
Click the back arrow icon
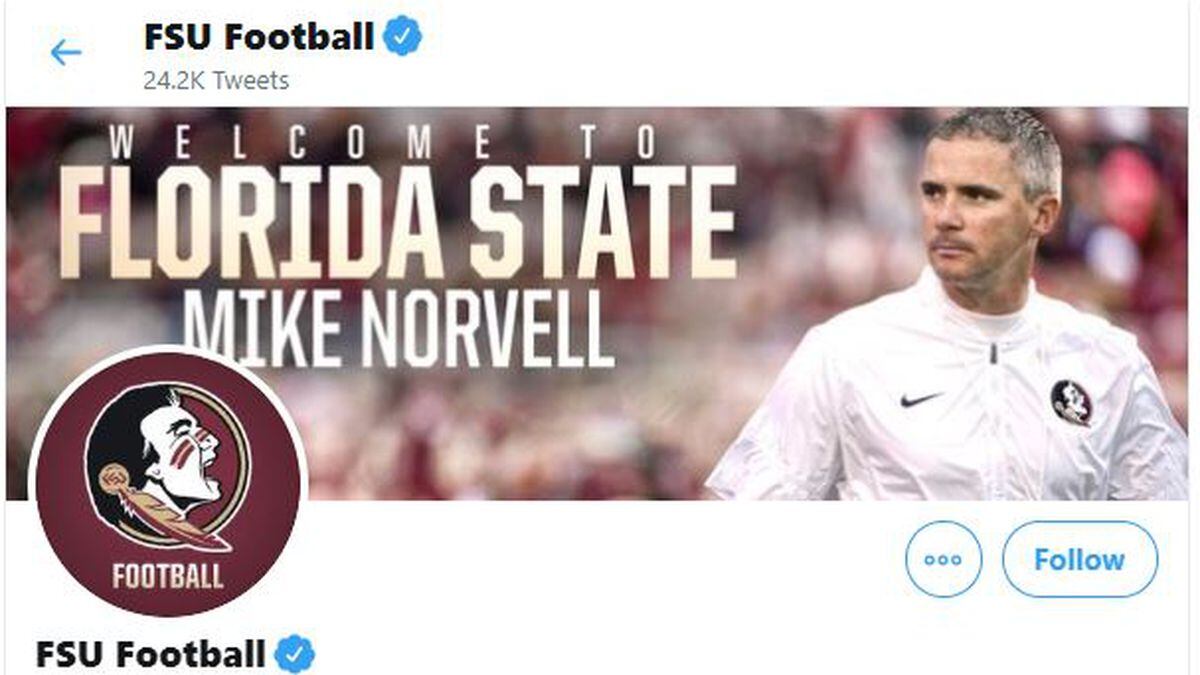[66, 52]
